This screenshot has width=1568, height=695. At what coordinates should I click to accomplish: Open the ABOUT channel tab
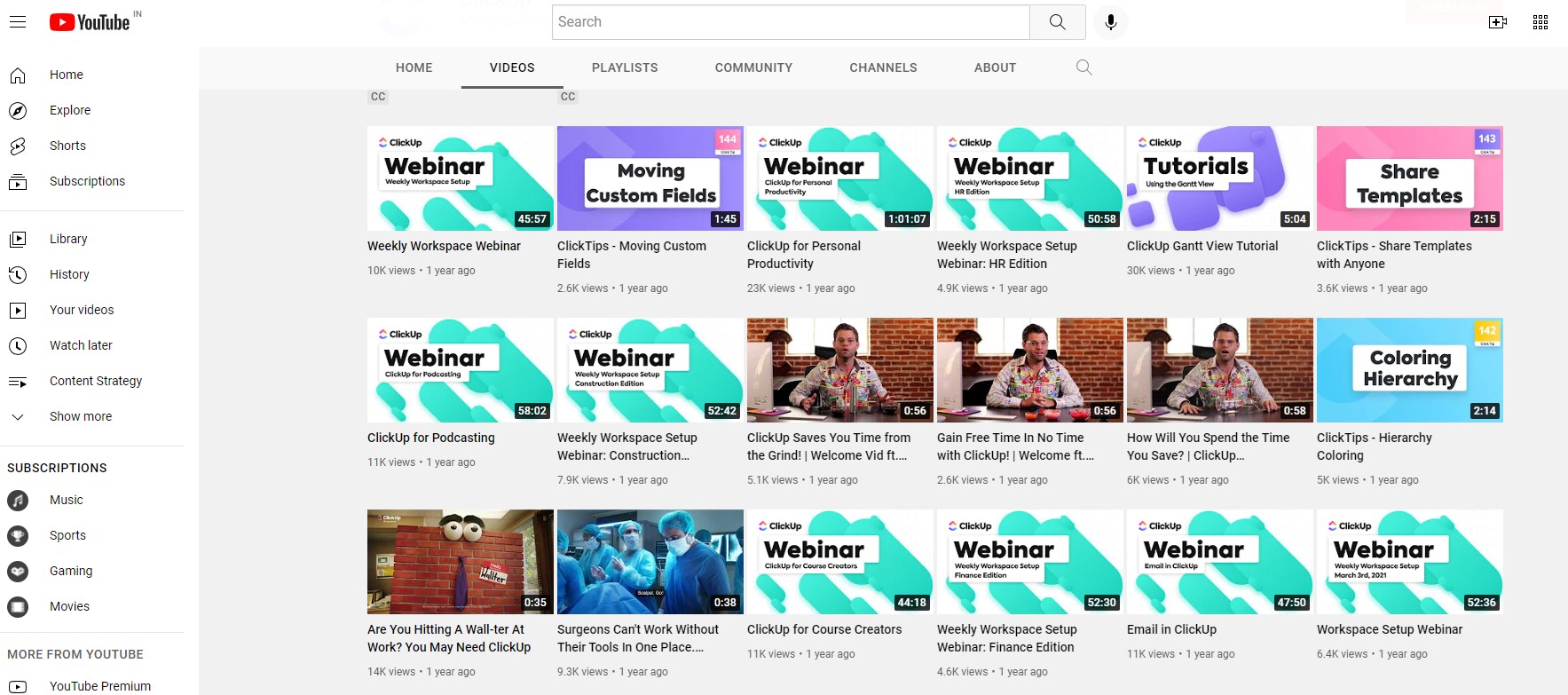pos(995,67)
